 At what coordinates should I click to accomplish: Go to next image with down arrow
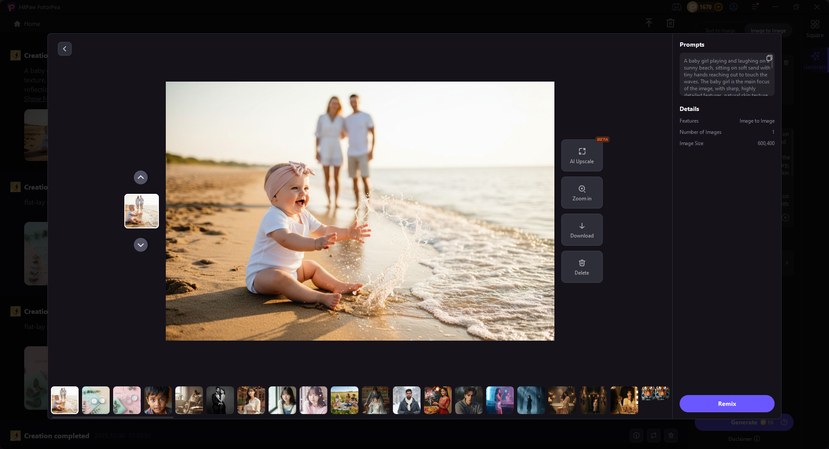[141, 245]
